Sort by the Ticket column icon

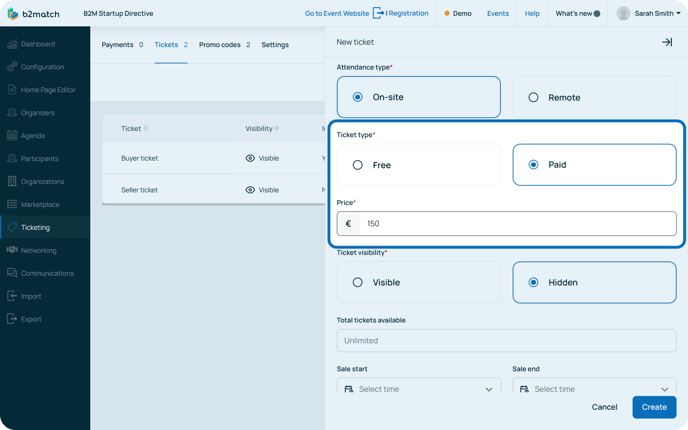[x=146, y=128]
